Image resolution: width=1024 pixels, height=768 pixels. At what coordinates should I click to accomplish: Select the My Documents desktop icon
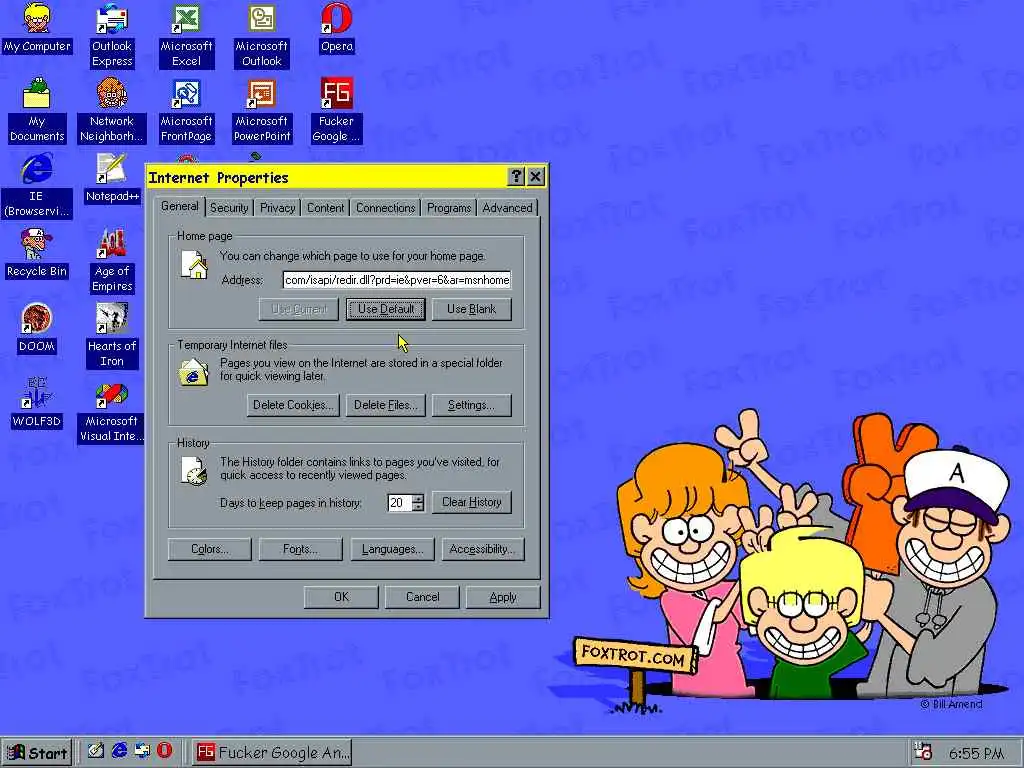pyautogui.click(x=37, y=111)
